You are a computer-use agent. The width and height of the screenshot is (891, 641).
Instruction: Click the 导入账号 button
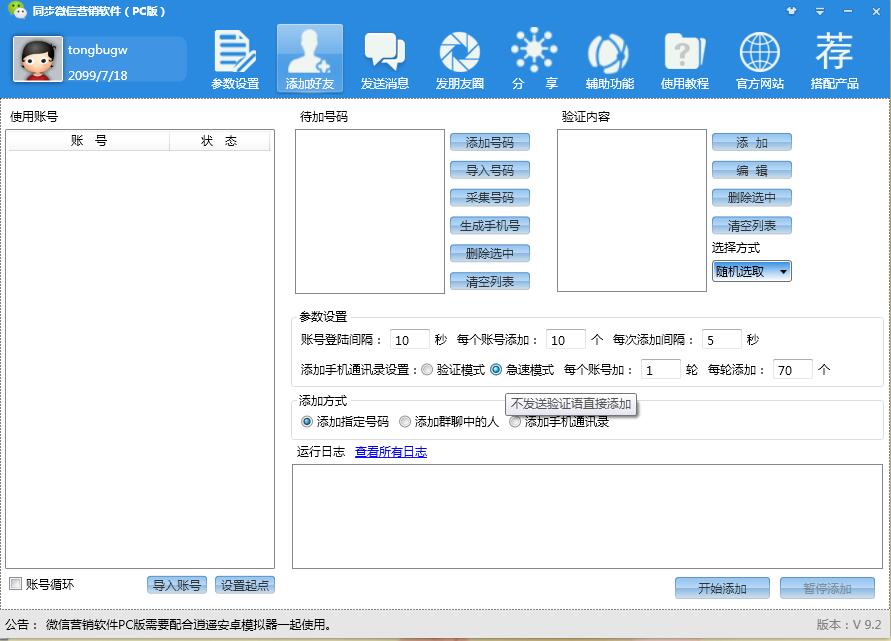(x=177, y=585)
